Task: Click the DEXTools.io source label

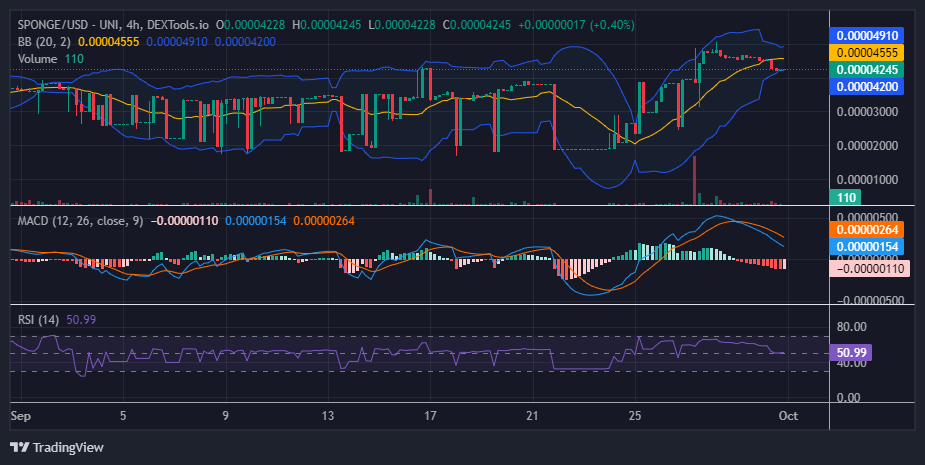Action: click(x=178, y=25)
